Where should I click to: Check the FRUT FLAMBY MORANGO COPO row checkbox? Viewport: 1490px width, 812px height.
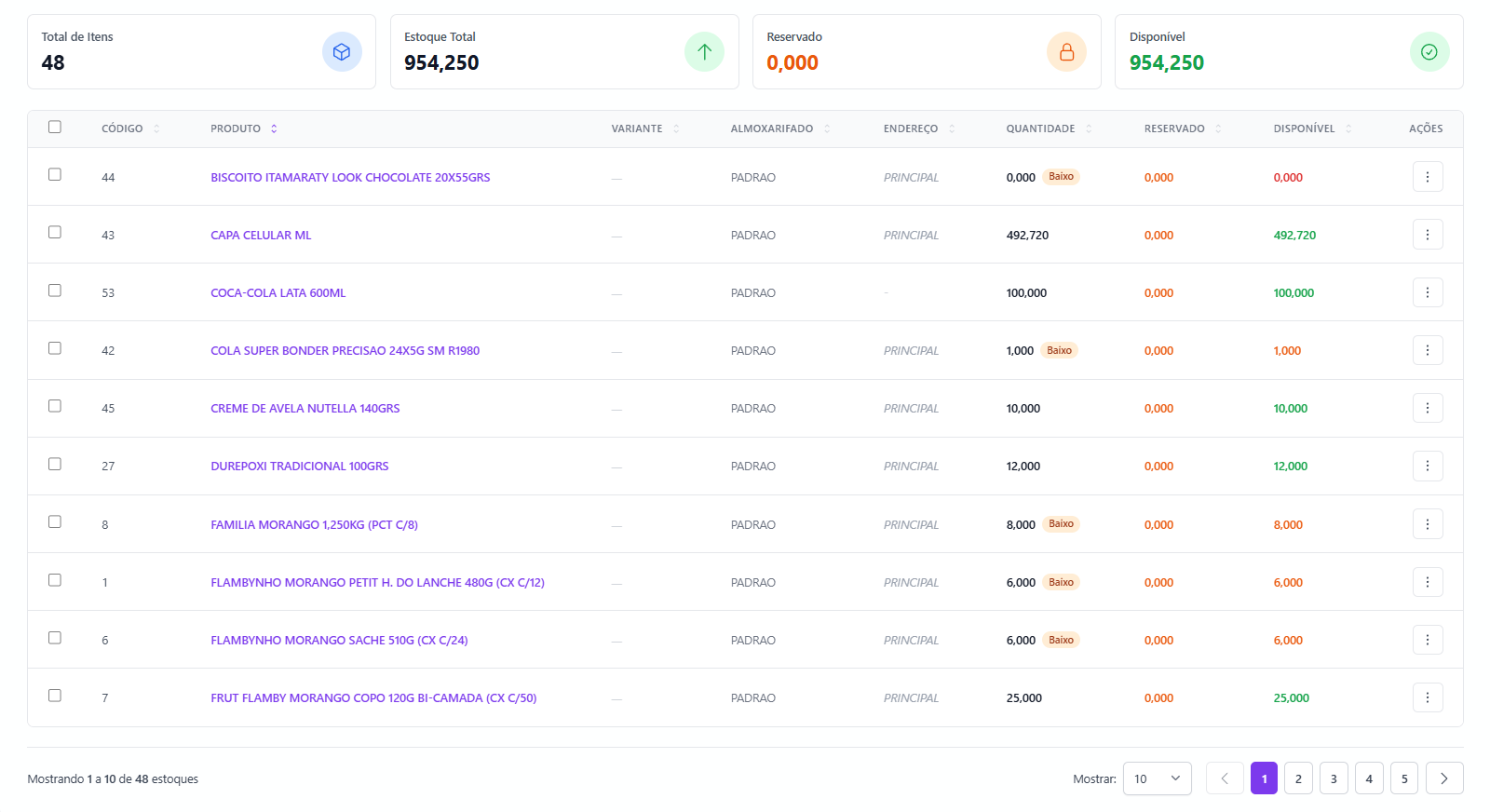55,696
